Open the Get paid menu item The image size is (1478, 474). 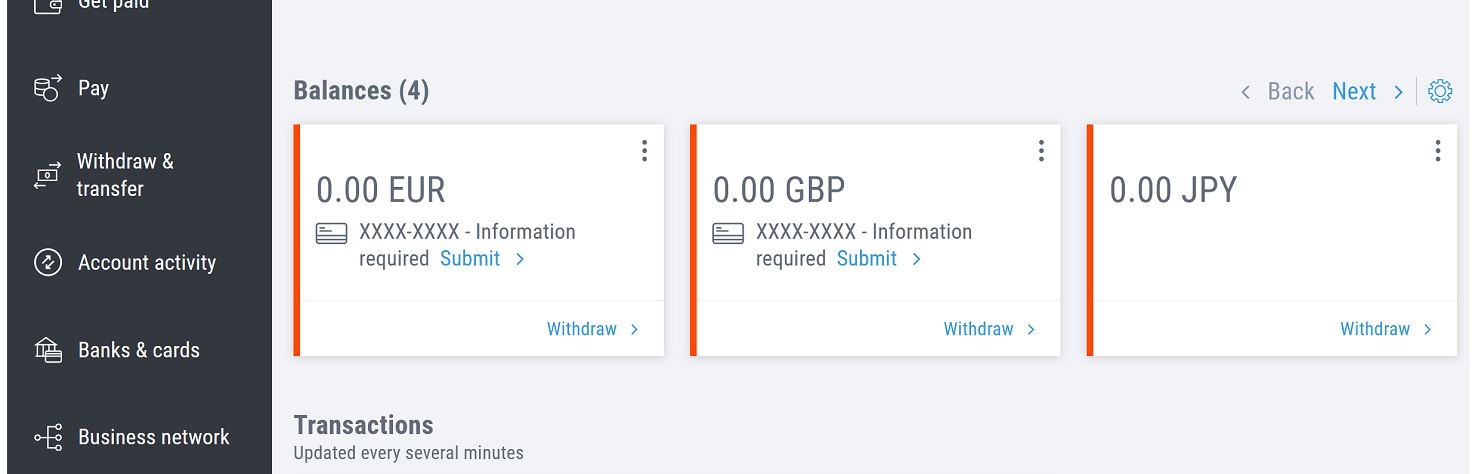pyautogui.click(x=113, y=5)
